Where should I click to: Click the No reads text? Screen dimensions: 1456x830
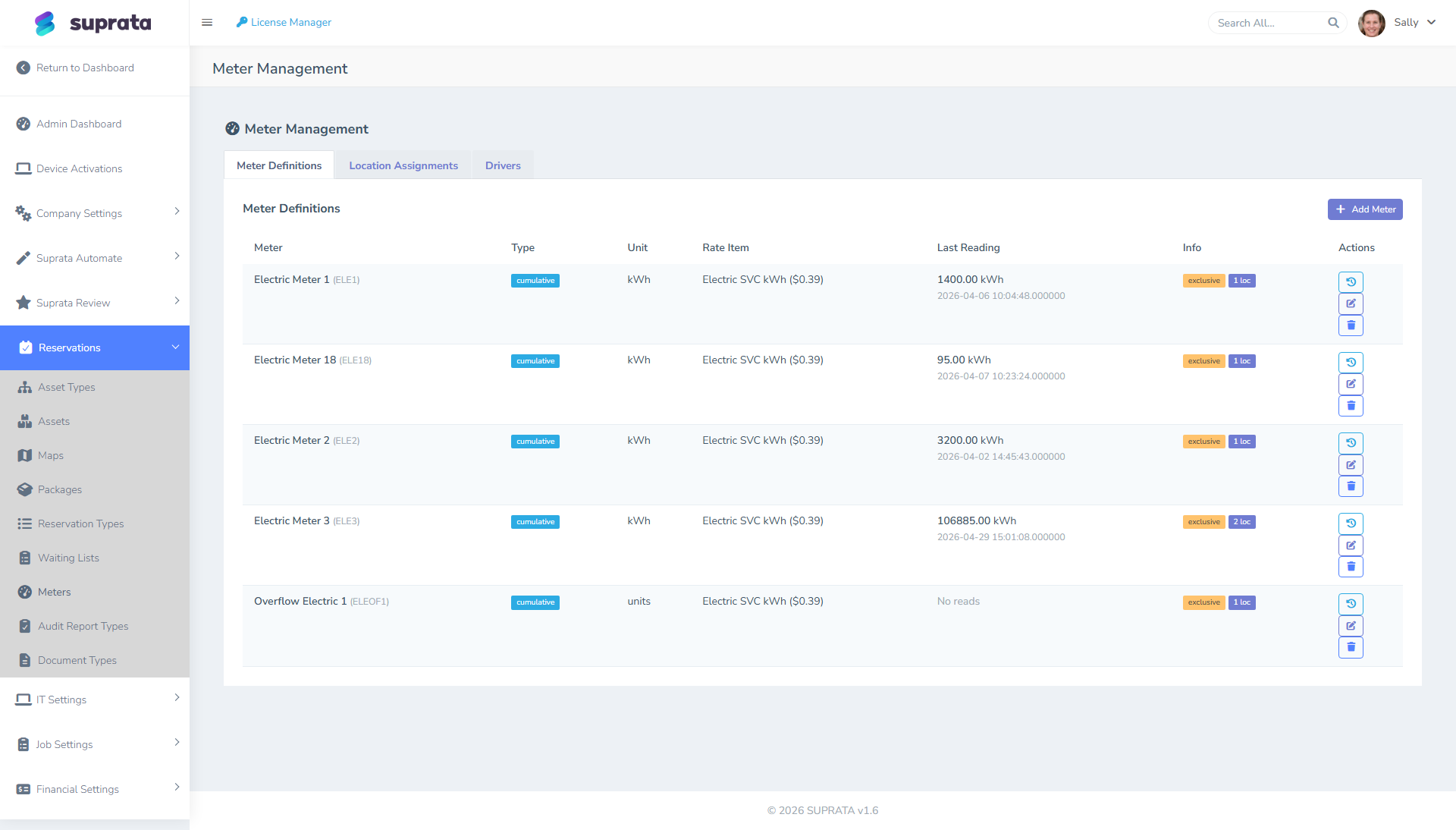[x=959, y=601]
